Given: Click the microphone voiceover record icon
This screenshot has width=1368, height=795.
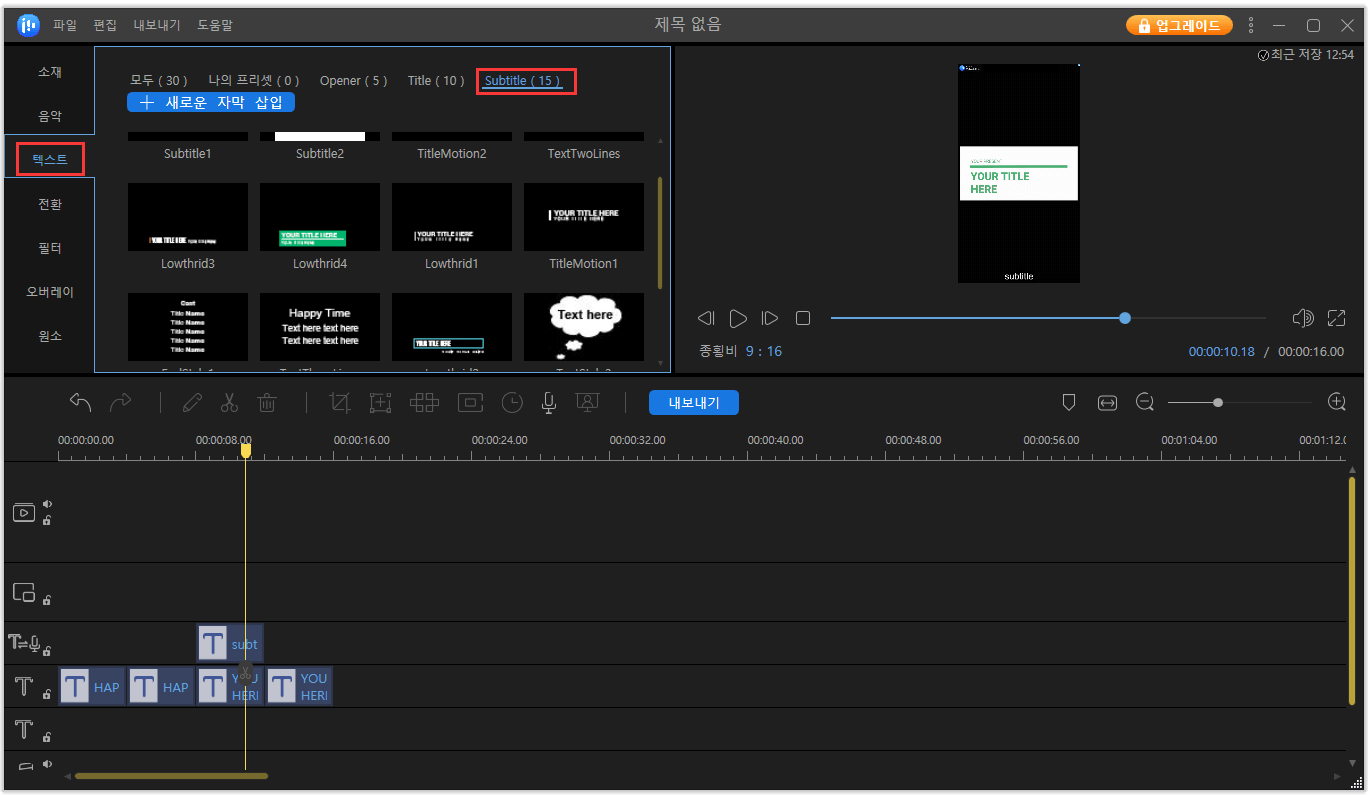Looking at the screenshot, I should 549,402.
